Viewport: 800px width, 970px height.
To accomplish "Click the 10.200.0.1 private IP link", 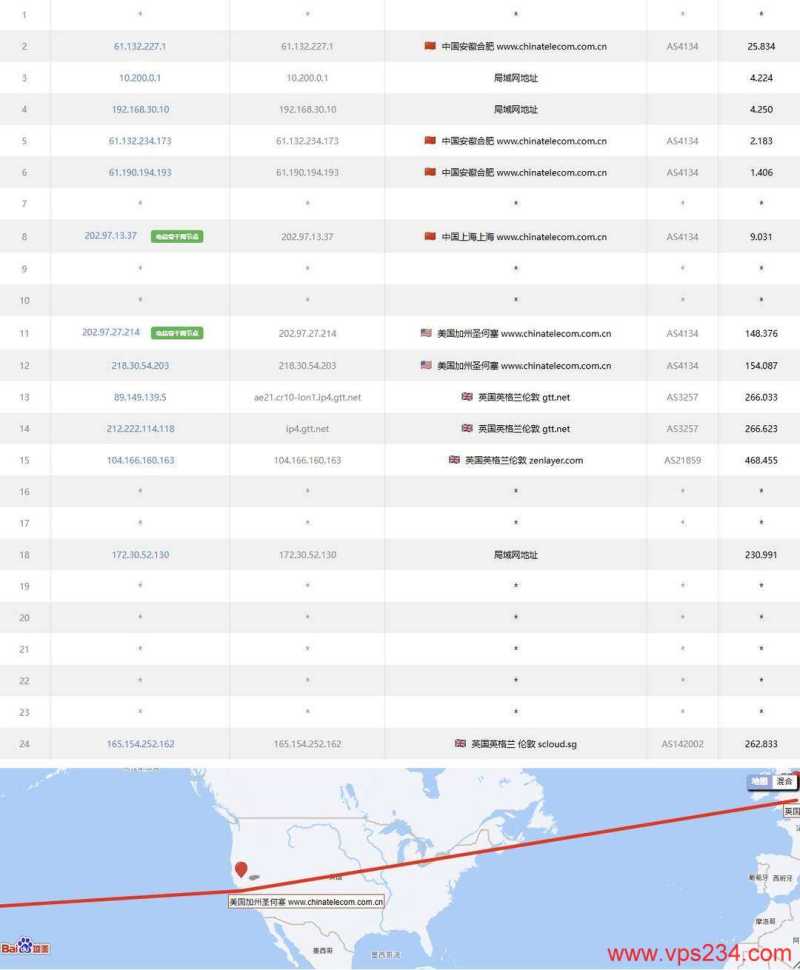I will click(139, 77).
